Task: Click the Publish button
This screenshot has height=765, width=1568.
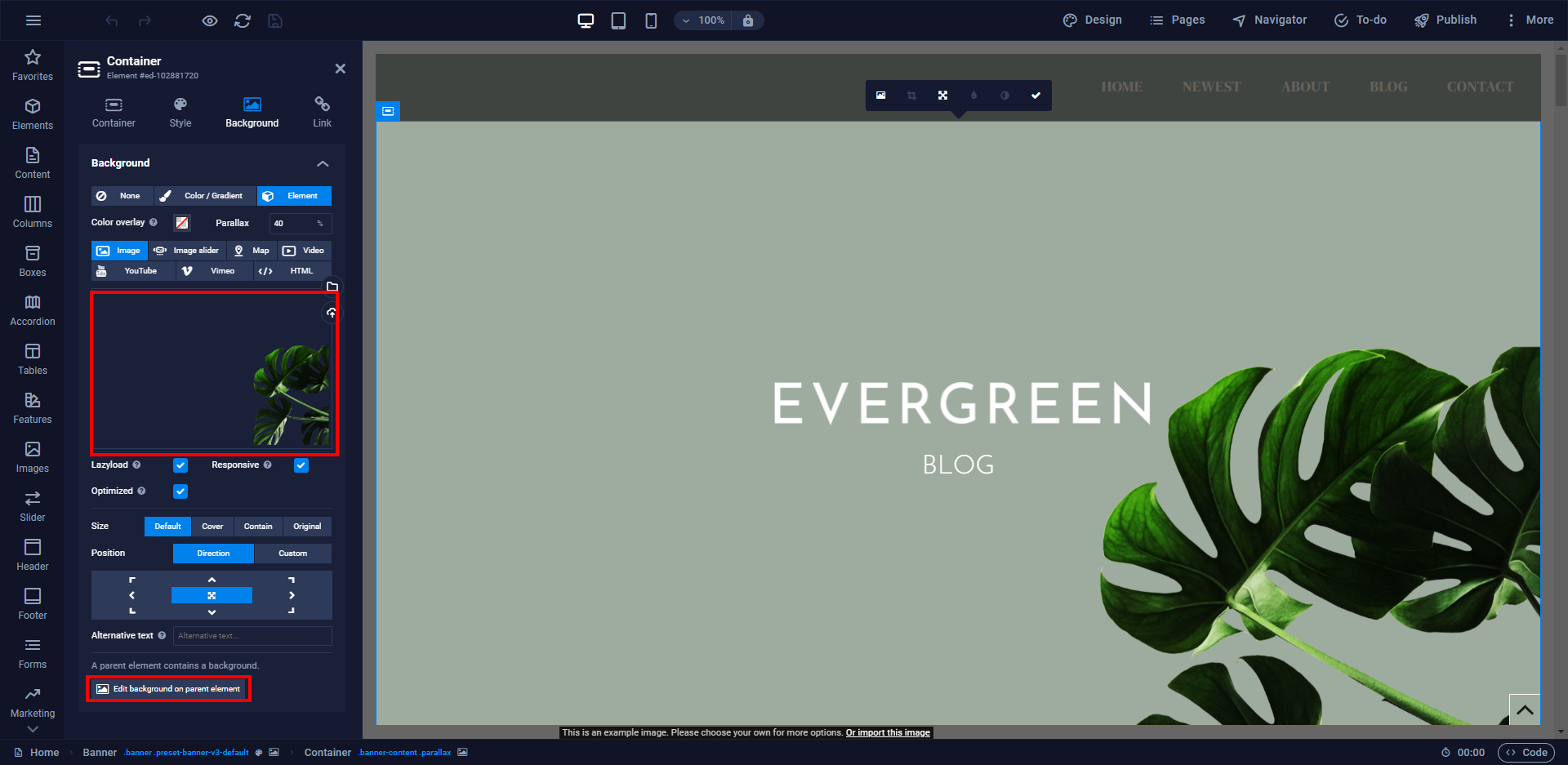Action: tap(1445, 20)
